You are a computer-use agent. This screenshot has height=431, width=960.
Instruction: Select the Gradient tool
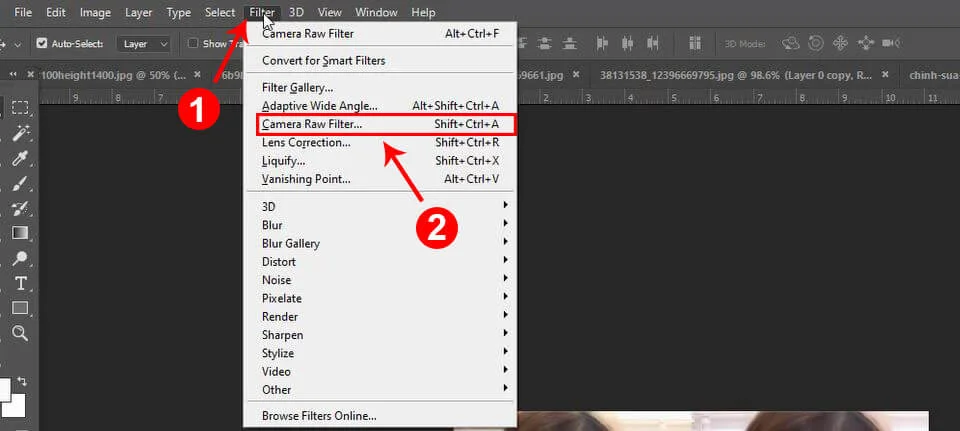(x=20, y=233)
